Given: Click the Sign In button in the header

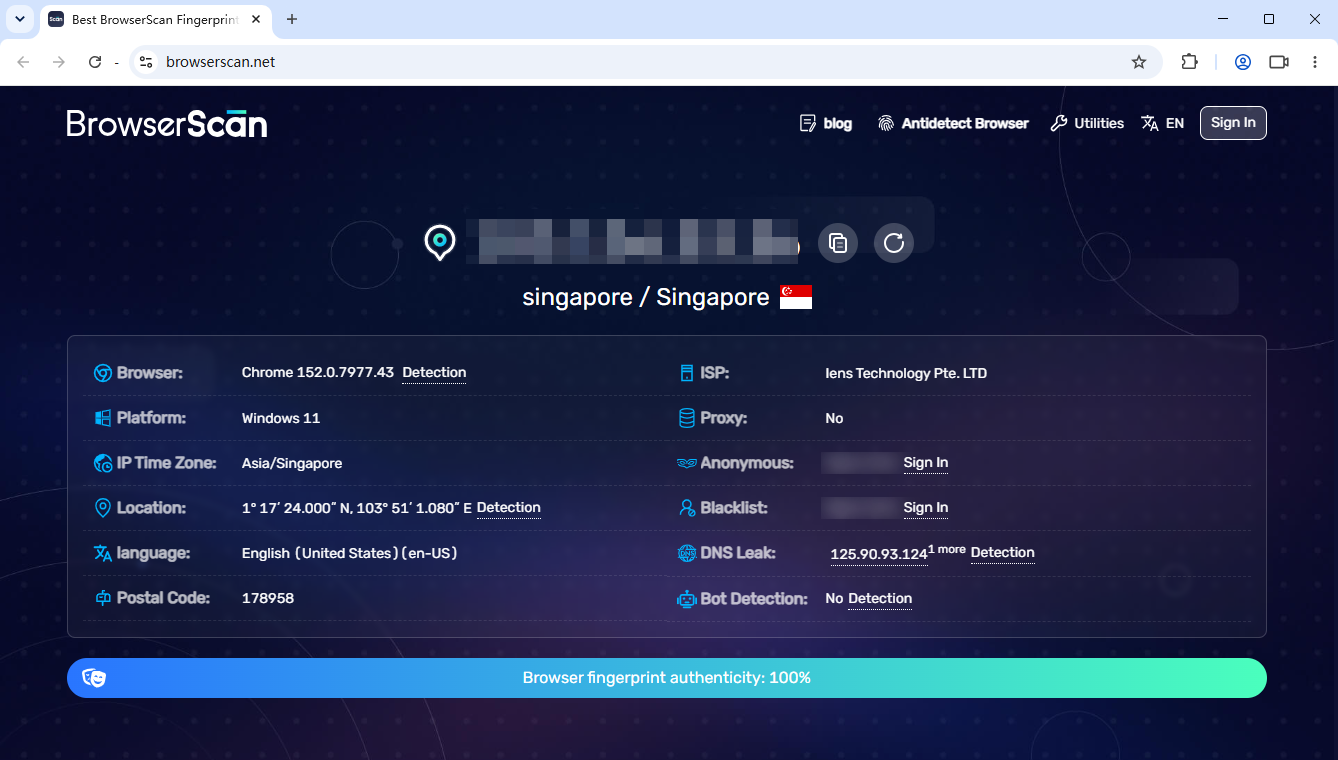Looking at the screenshot, I should 1233,123.
